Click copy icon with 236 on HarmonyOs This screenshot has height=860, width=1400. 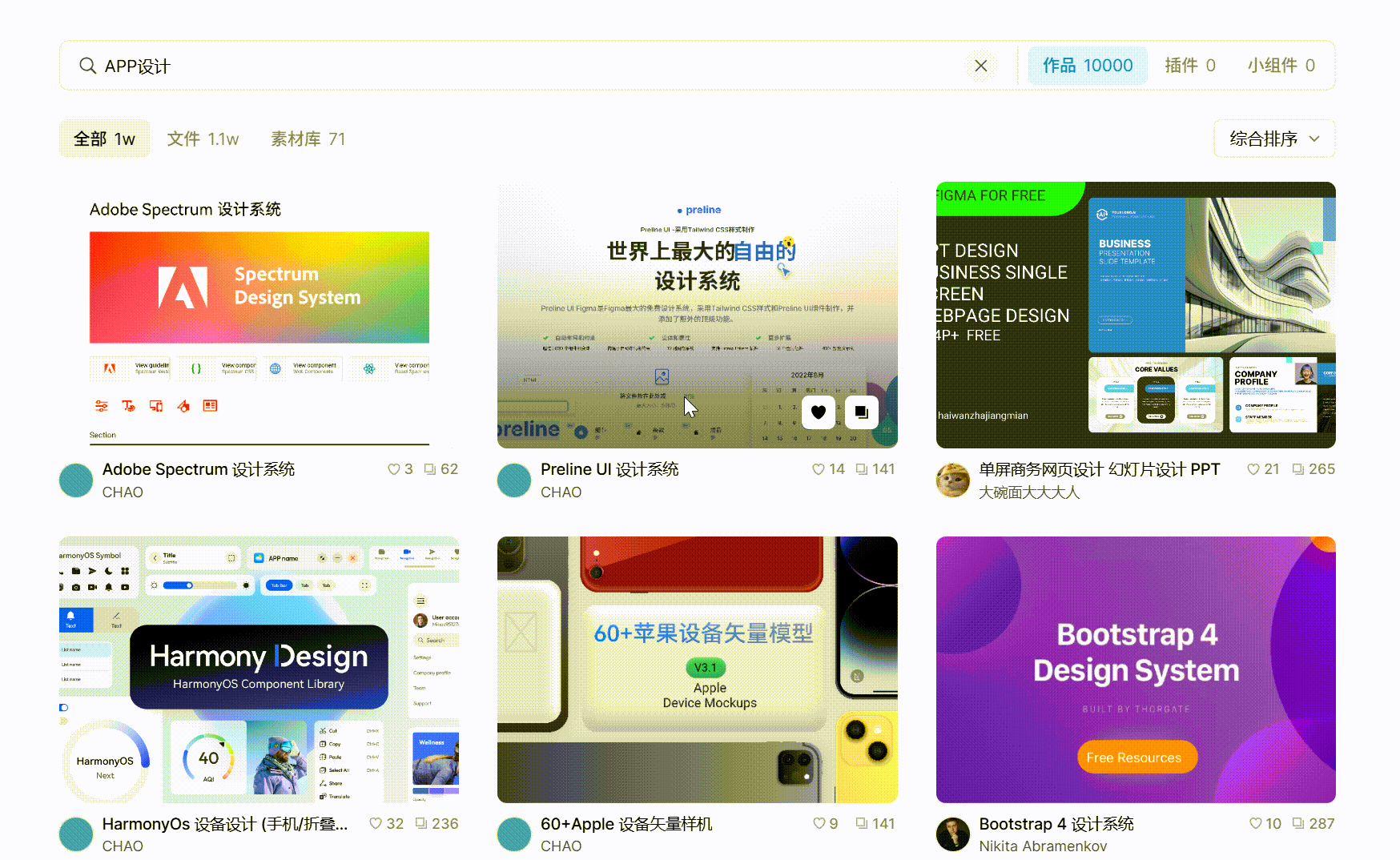pyautogui.click(x=421, y=823)
